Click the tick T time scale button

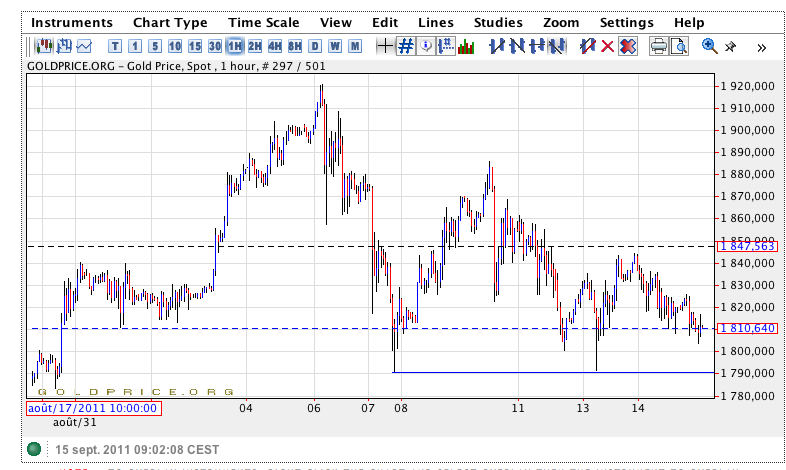point(115,46)
